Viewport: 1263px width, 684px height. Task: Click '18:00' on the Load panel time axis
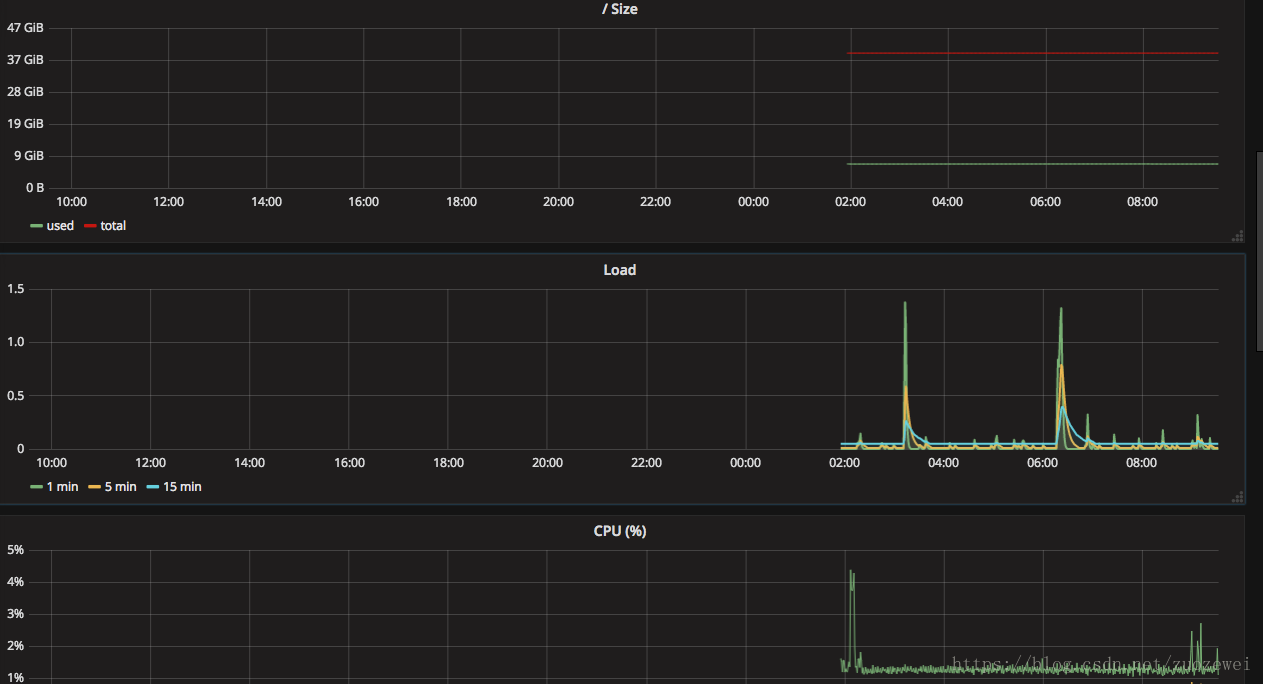coord(448,463)
